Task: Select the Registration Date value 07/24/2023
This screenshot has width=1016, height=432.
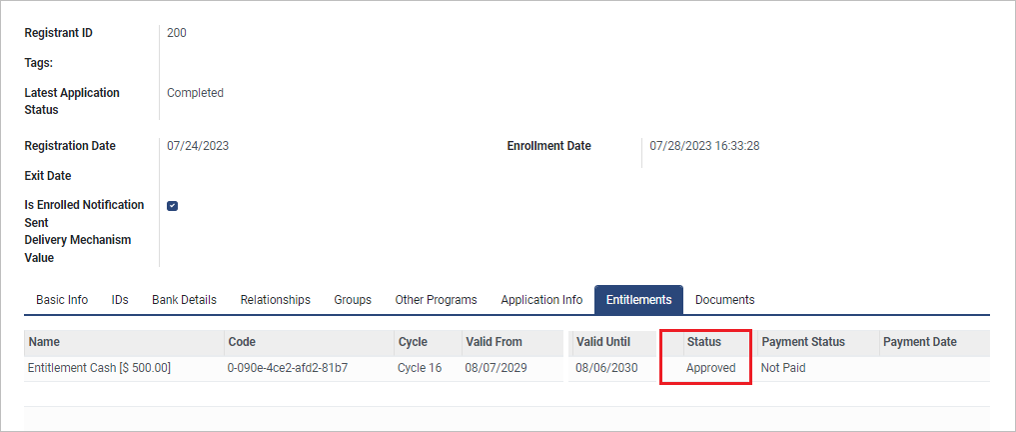Action: click(198, 146)
